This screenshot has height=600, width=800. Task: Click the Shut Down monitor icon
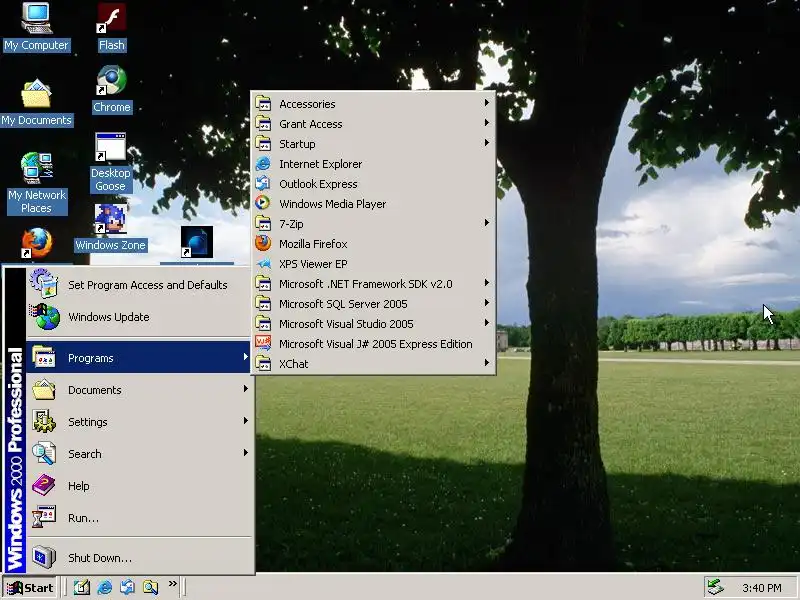point(44,557)
